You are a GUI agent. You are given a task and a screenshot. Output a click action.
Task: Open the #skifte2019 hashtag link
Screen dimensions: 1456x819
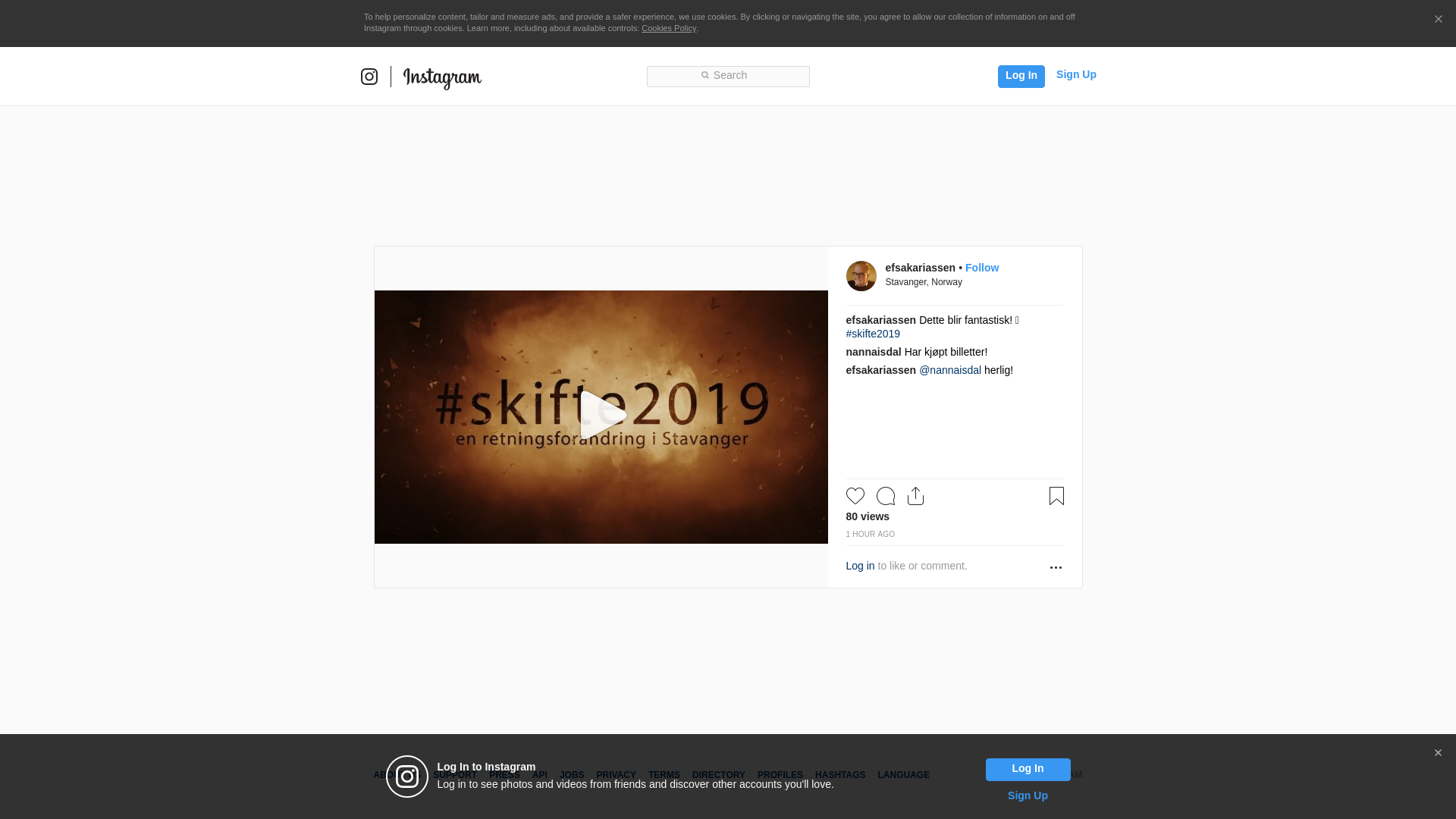point(873,334)
